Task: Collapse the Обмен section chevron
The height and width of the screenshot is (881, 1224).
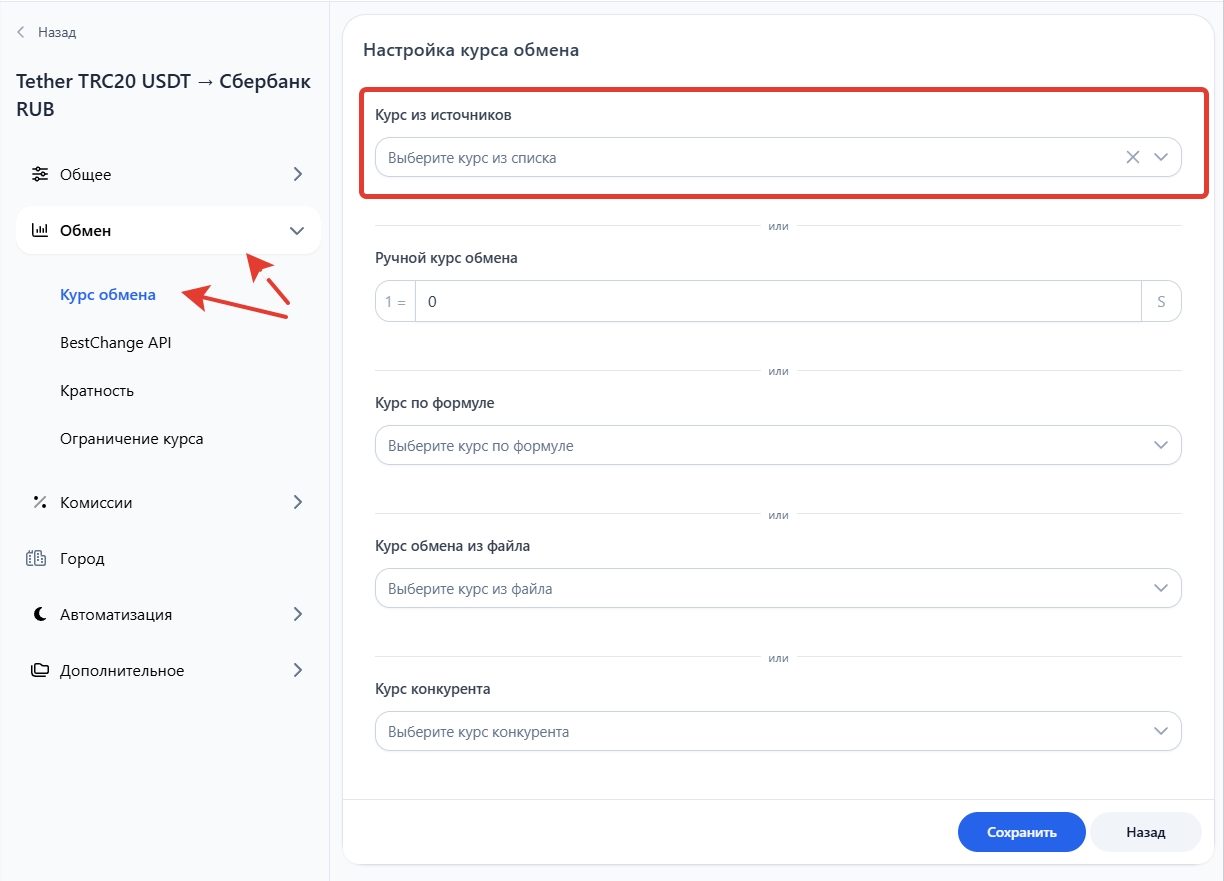Action: (x=296, y=231)
